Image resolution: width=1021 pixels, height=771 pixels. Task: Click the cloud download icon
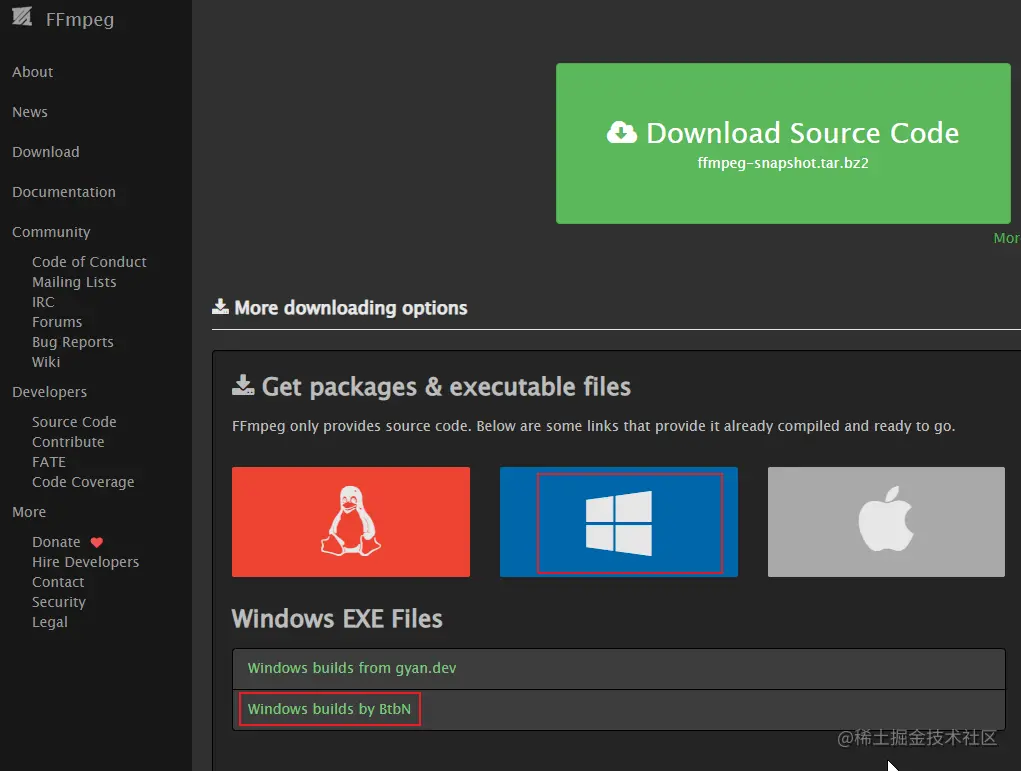pyautogui.click(x=622, y=133)
